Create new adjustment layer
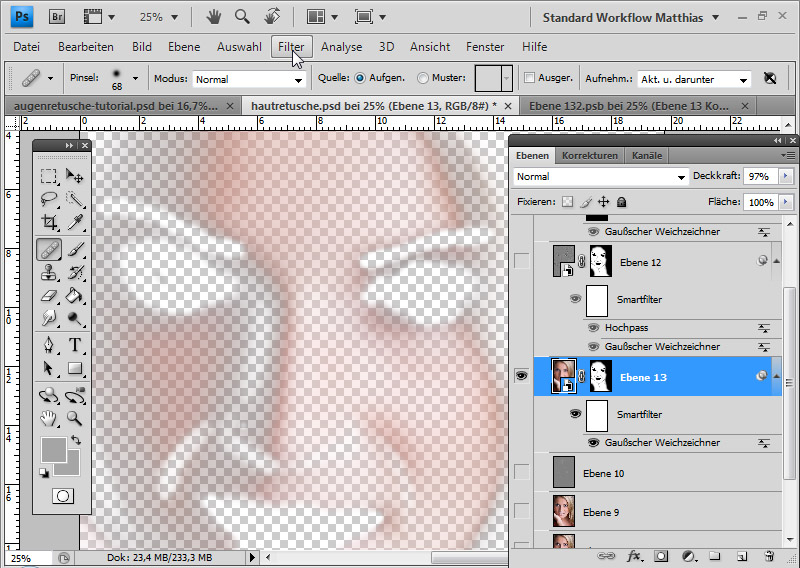This screenshot has height=568, width=800. click(x=689, y=556)
